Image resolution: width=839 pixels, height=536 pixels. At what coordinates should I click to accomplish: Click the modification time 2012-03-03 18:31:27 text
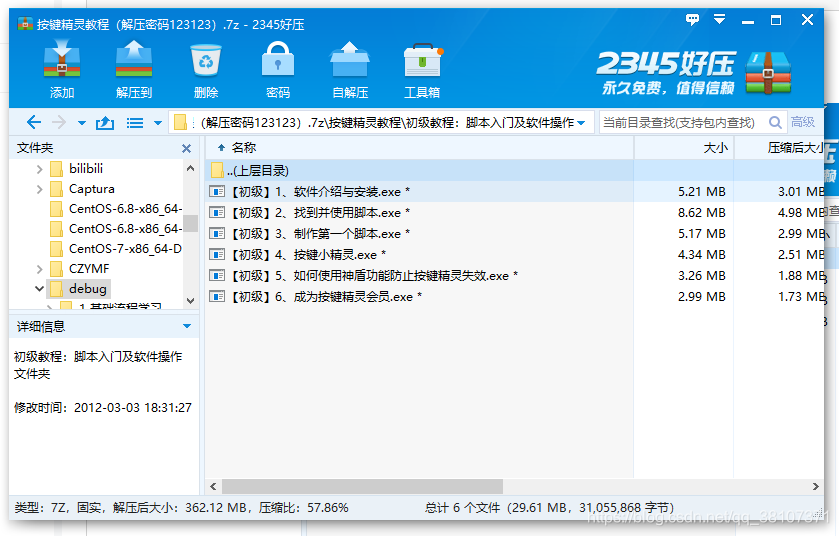(x=133, y=408)
